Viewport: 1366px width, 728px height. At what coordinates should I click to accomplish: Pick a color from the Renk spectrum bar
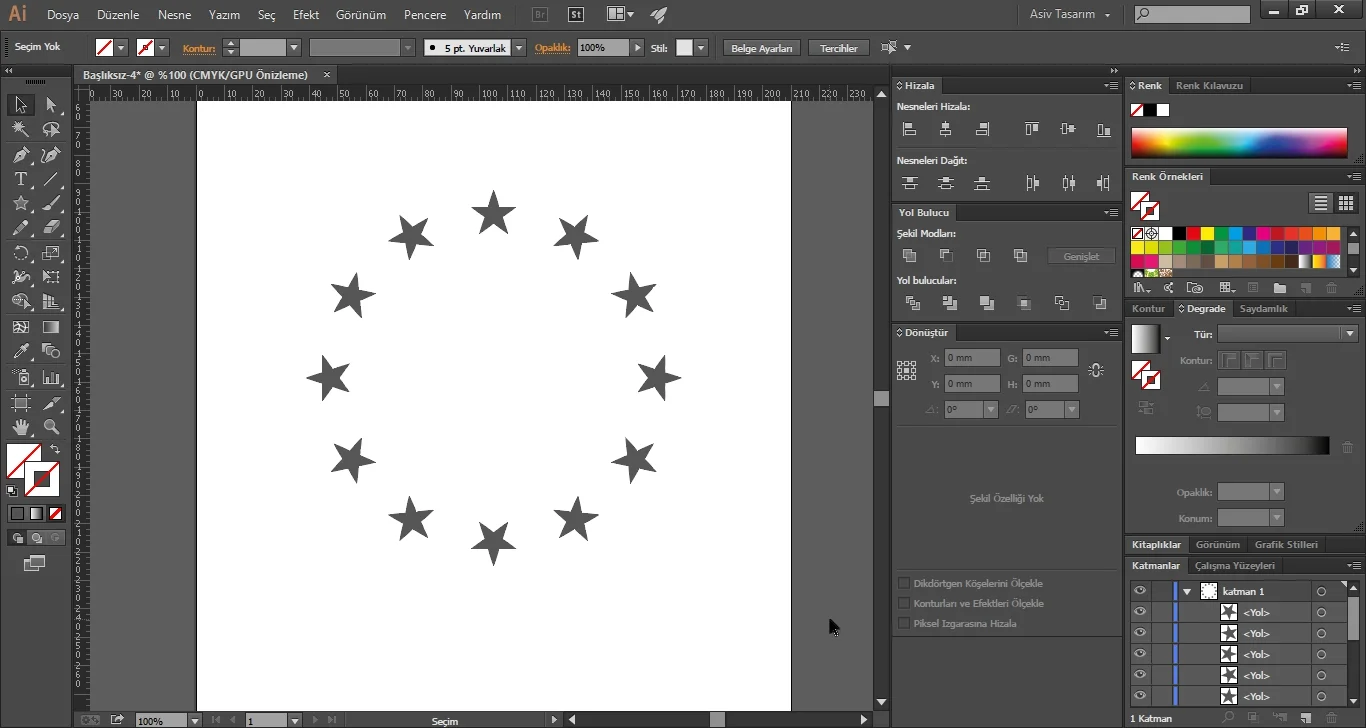point(1239,143)
